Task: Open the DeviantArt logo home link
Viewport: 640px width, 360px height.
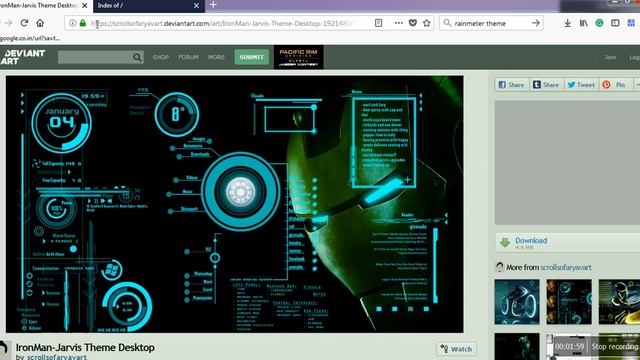Action: point(22,57)
